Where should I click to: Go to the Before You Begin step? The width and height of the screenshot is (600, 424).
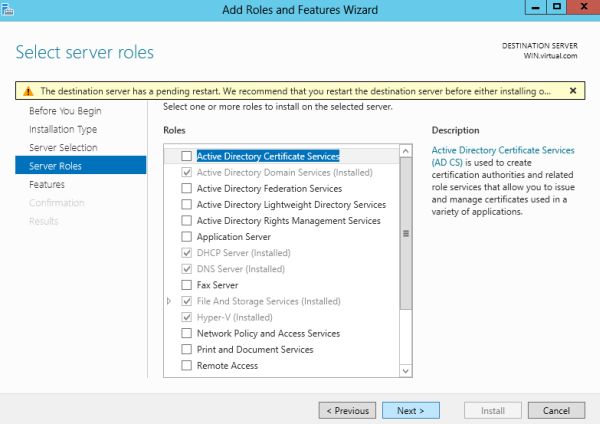(65, 111)
